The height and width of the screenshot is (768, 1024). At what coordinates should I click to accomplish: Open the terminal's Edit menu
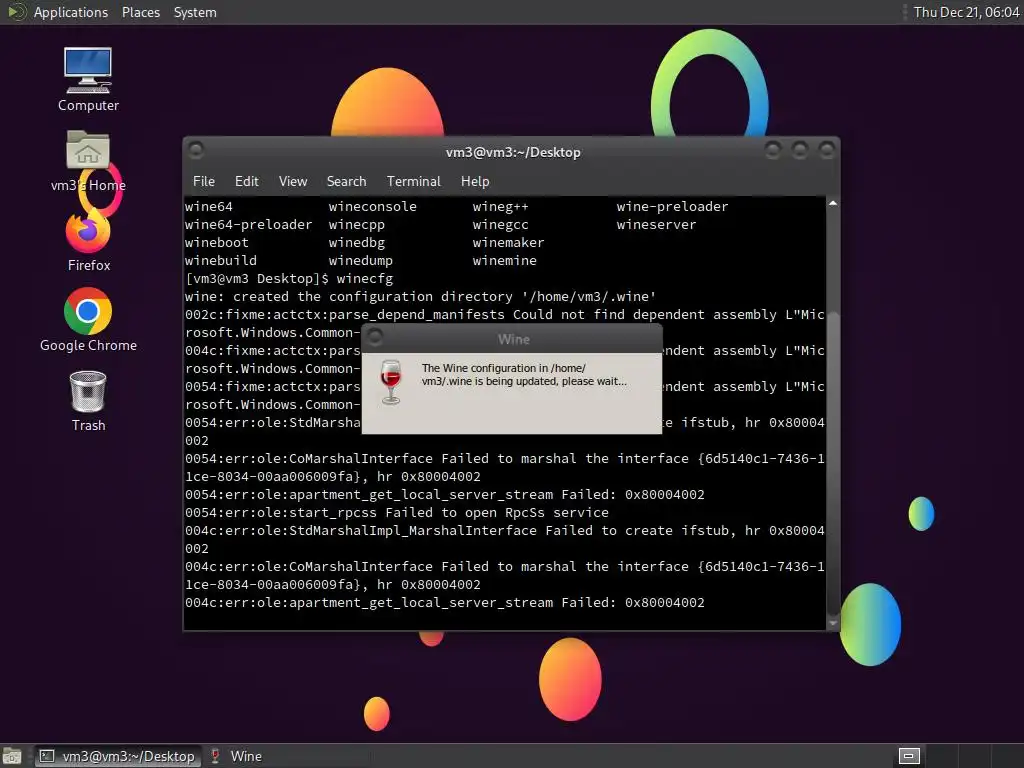[x=246, y=181]
